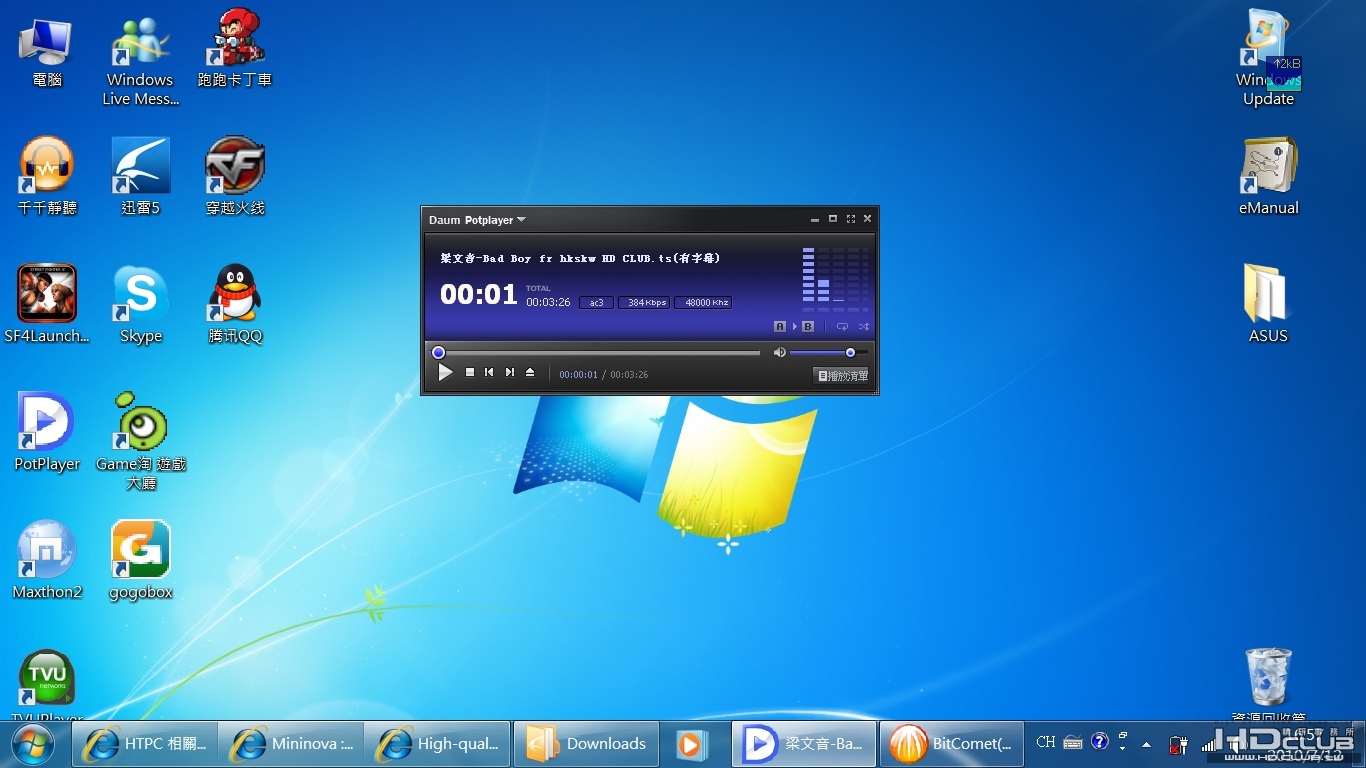This screenshot has height=768, width=1366.
Task: Click the 384 Kbps bitrate label
Action: 644,302
